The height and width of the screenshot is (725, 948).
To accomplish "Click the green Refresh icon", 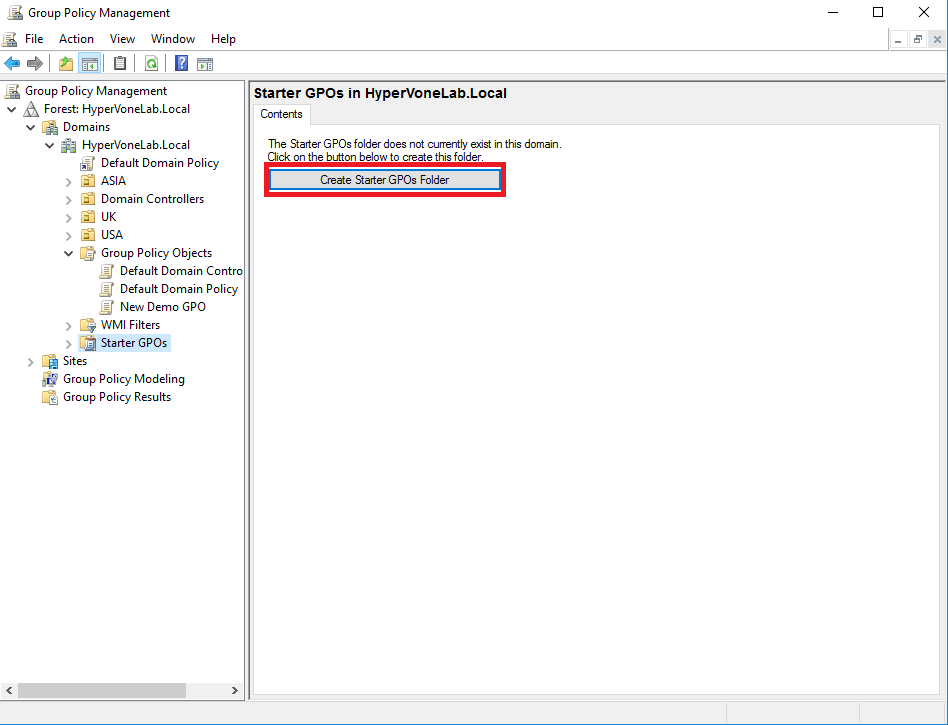I will (x=151, y=63).
